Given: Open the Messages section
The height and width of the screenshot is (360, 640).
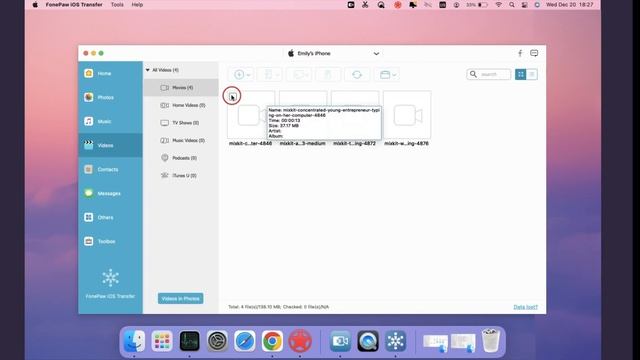Looking at the screenshot, I should [110, 193].
